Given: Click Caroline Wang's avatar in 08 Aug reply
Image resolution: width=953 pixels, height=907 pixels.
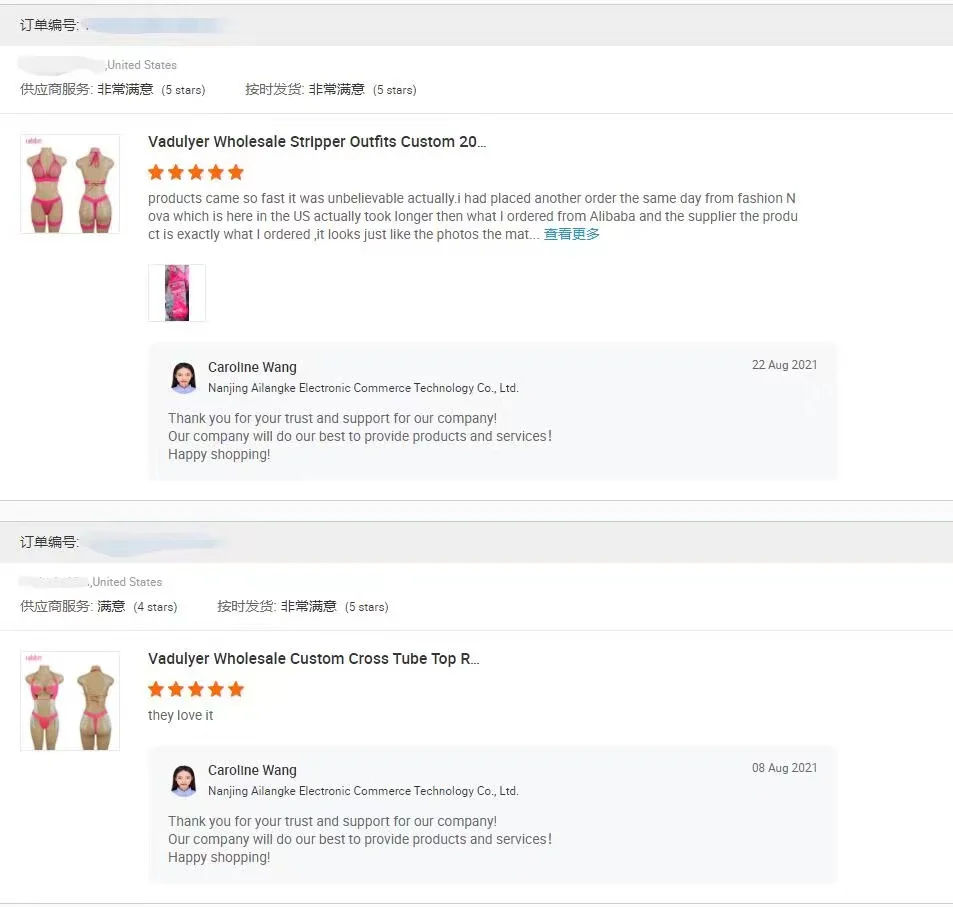Looking at the screenshot, I should click(x=184, y=780).
